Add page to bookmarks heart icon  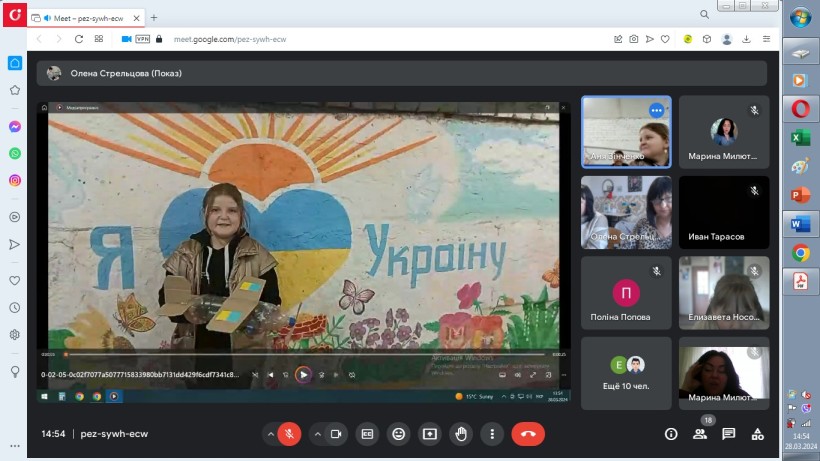[665, 39]
